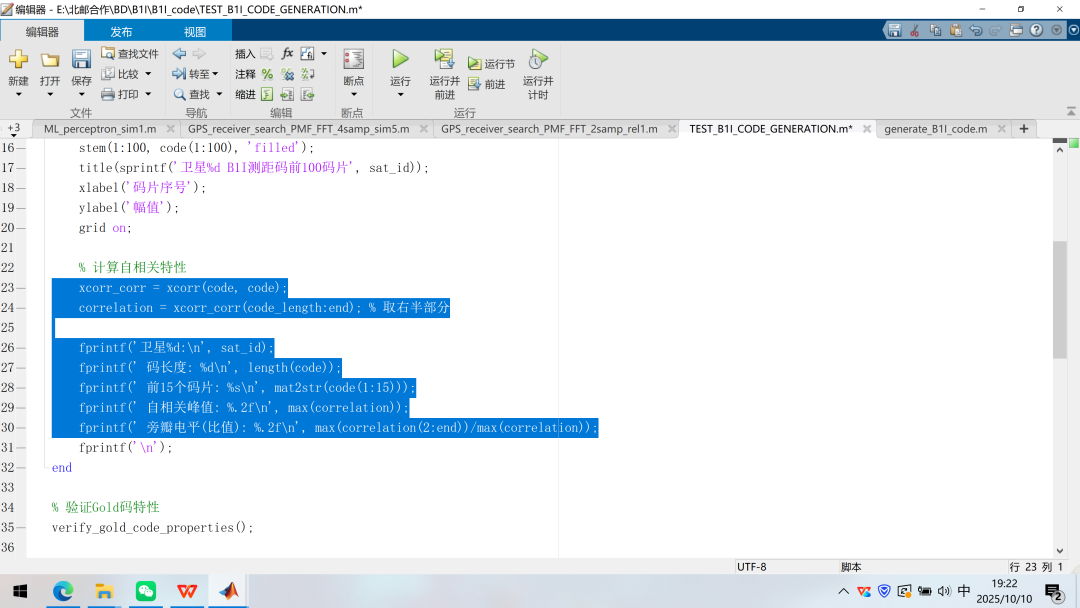Click the Save (保存) icon in ribbon
The height and width of the screenshot is (608, 1080).
point(81,60)
